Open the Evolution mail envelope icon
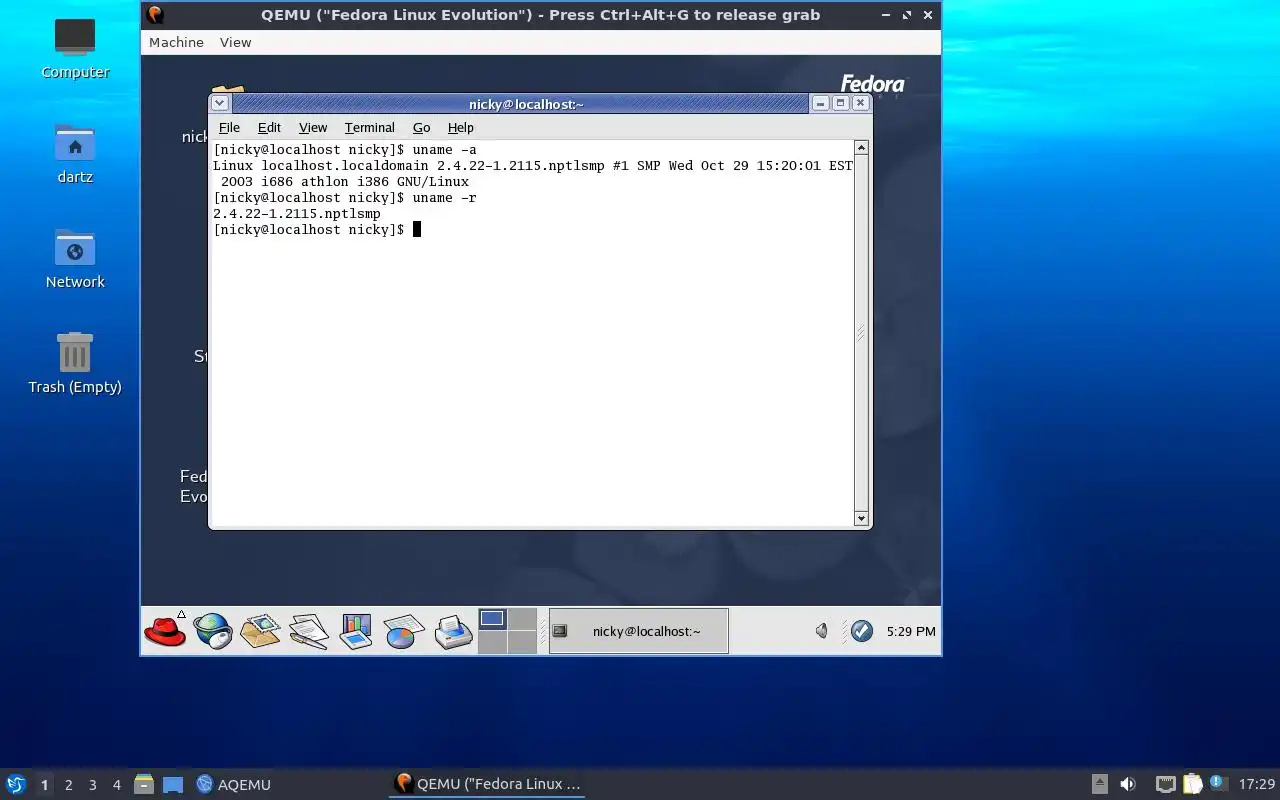The width and height of the screenshot is (1280, 800). (x=261, y=631)
